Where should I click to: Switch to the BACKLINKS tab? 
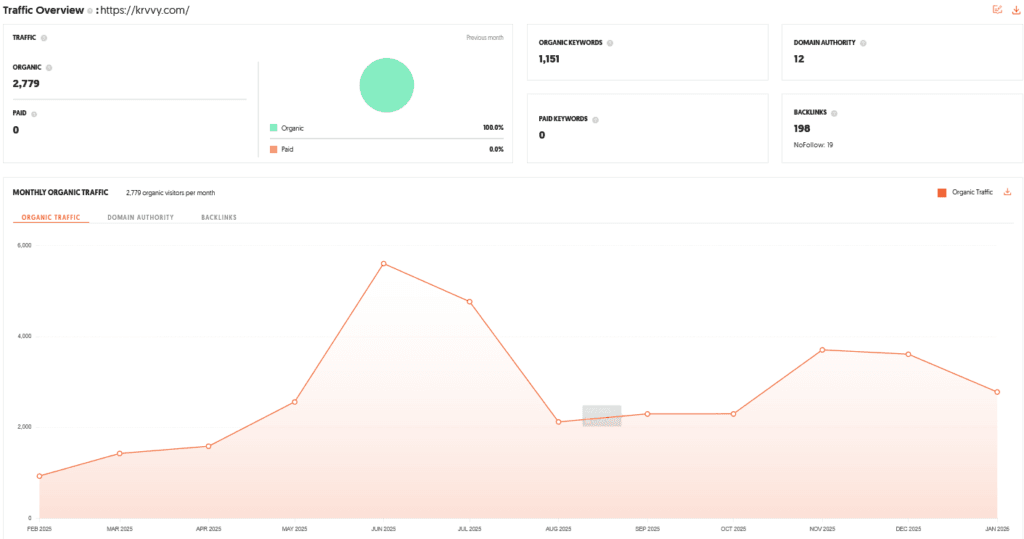pyautogui.click(x=219, y=218)
